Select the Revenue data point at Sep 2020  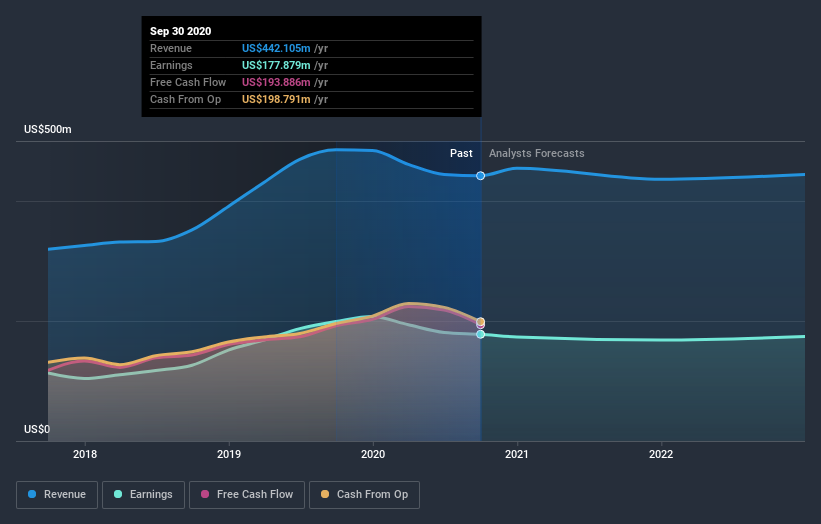point(481,176)
